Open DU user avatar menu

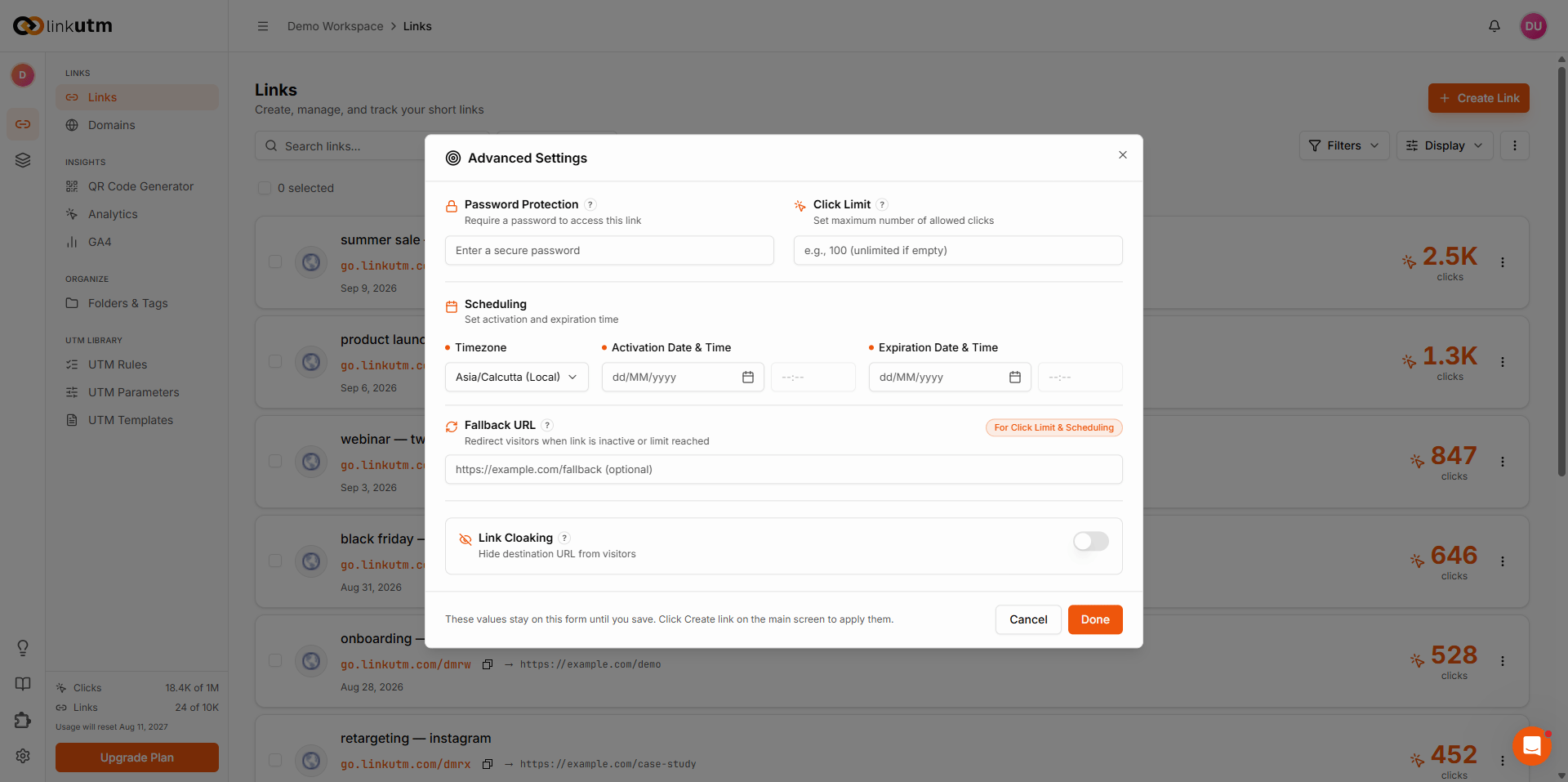tap(1534, 26)
